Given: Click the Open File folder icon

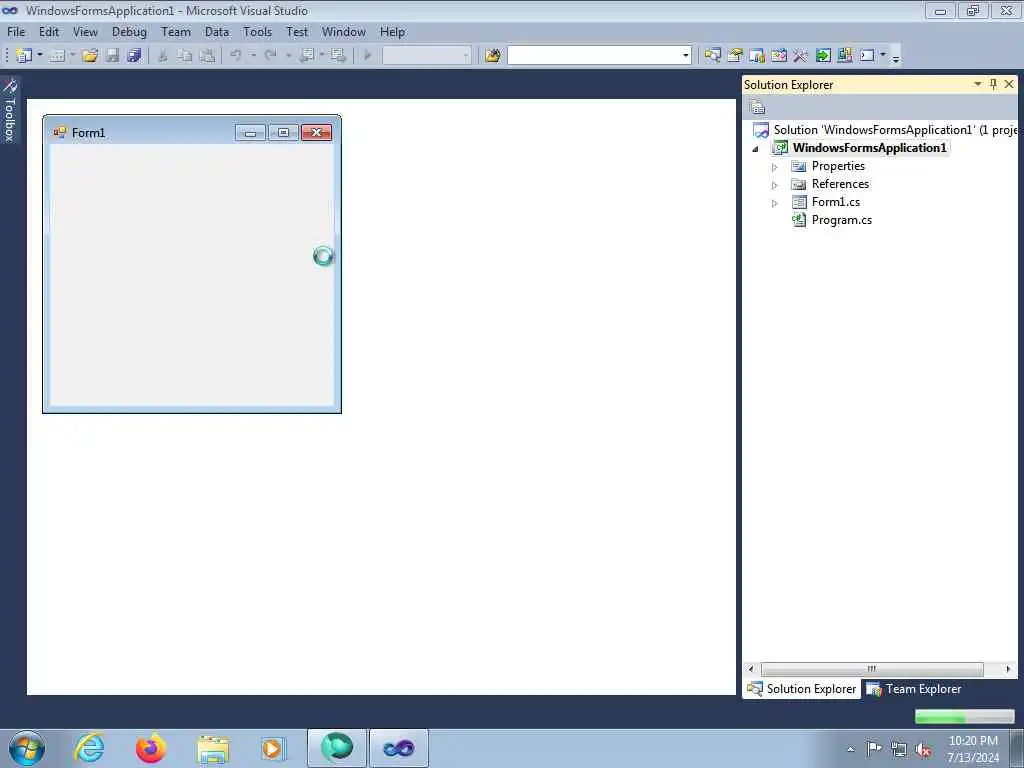Looking at the screenshot, I should 89,56.
